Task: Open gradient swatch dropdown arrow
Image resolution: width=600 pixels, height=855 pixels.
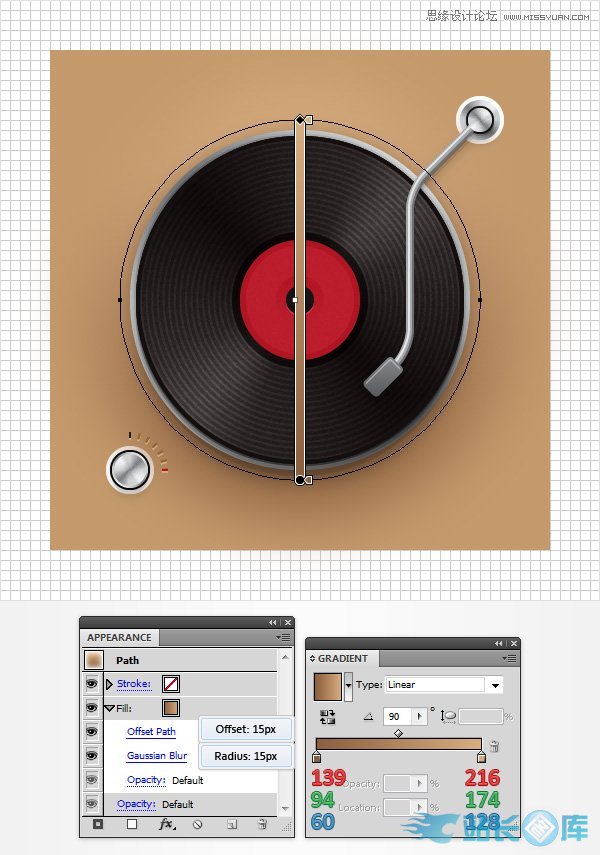Action: (349, 687)
